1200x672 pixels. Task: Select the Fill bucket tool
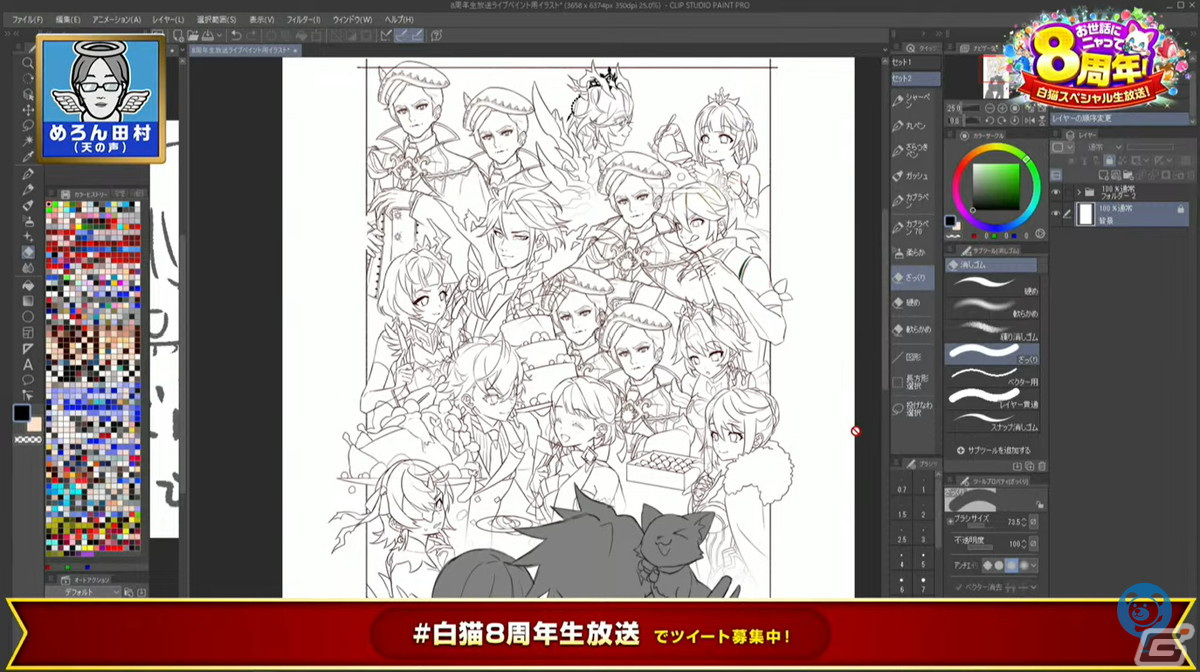pos(28,286)
